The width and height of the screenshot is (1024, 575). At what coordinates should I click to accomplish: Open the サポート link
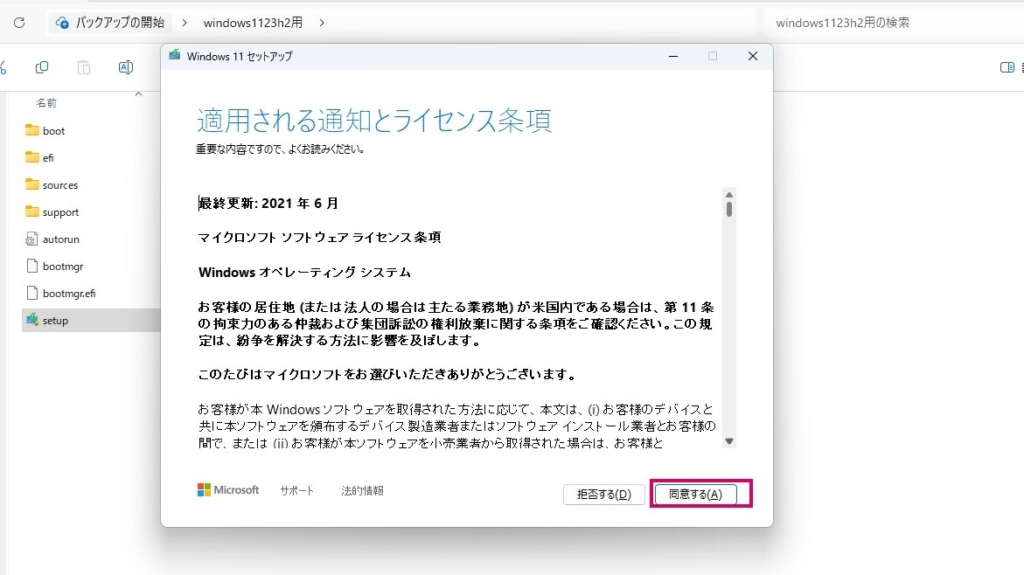click(297, 491)
